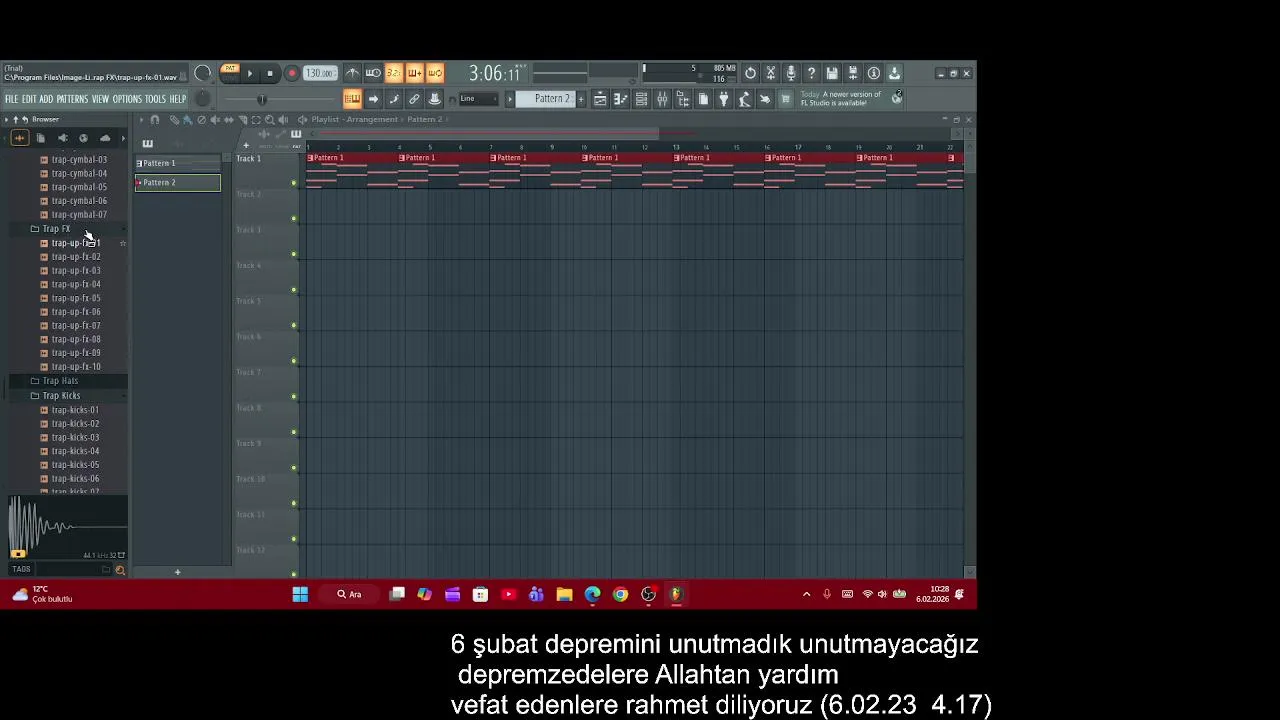The width and height of the screenshot is (1280, 720).
Task: Open the Pattern 2 selector dropdown
Action: tap(546, 99)
